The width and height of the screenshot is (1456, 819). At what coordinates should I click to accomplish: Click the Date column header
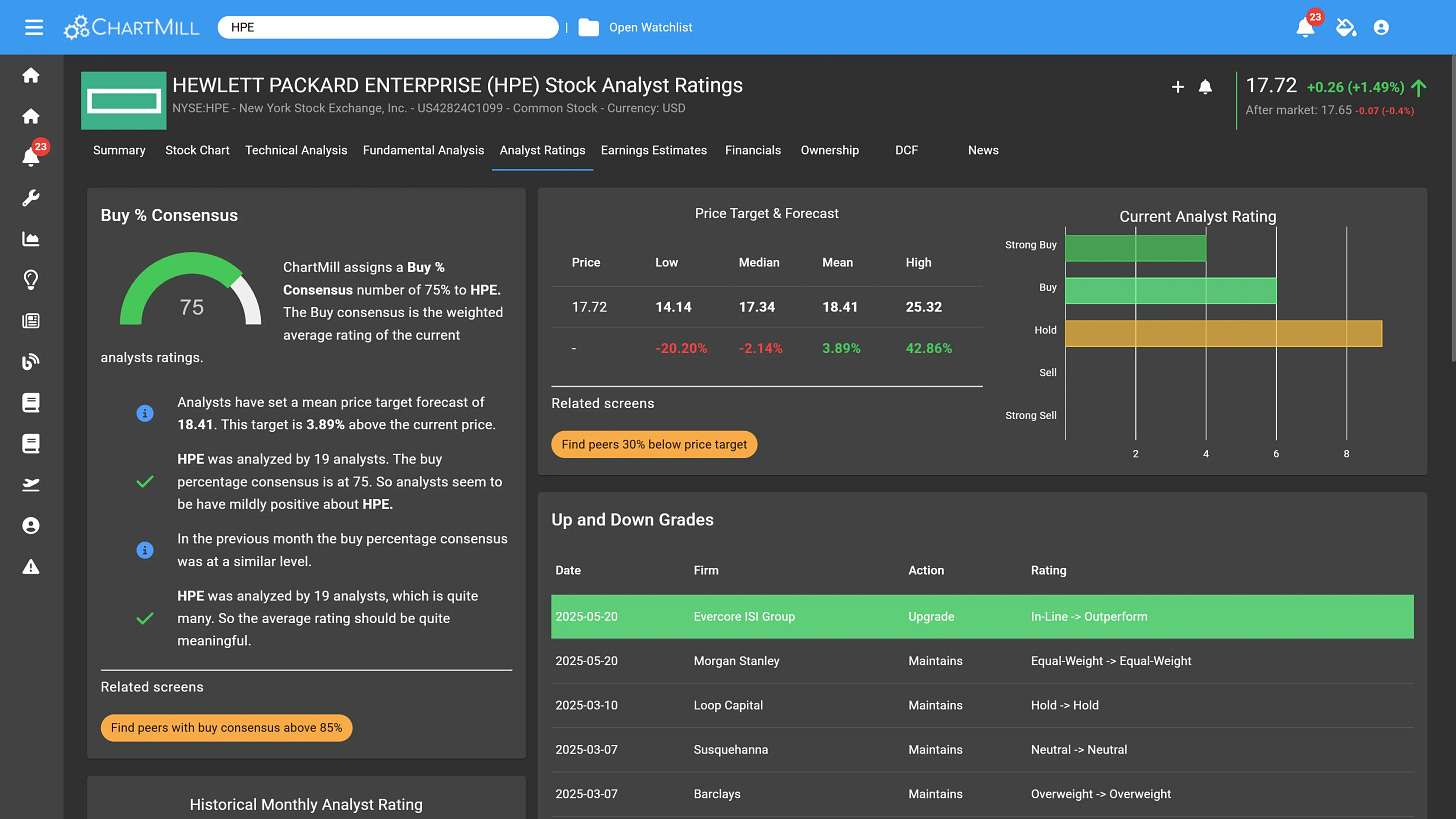pyautogui.click(x=568, y=570)
